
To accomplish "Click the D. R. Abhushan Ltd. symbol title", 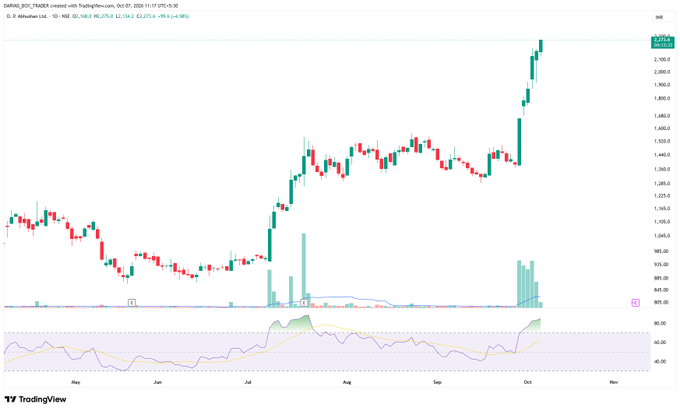I will [27, 16].
